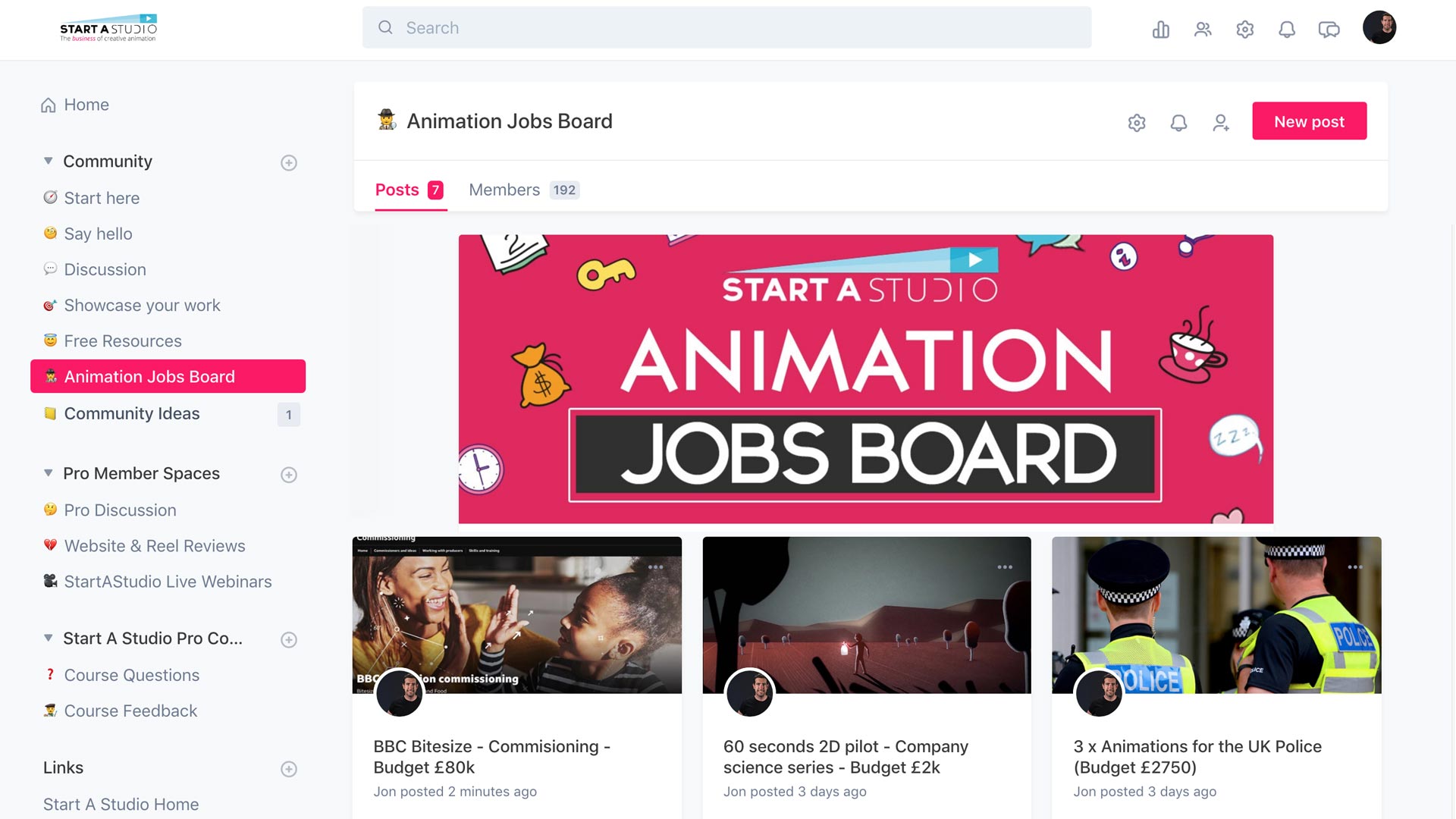Open direct messages chat bubble icon
This screenshot has width=1456, height=819.
tap(1329, 28)
